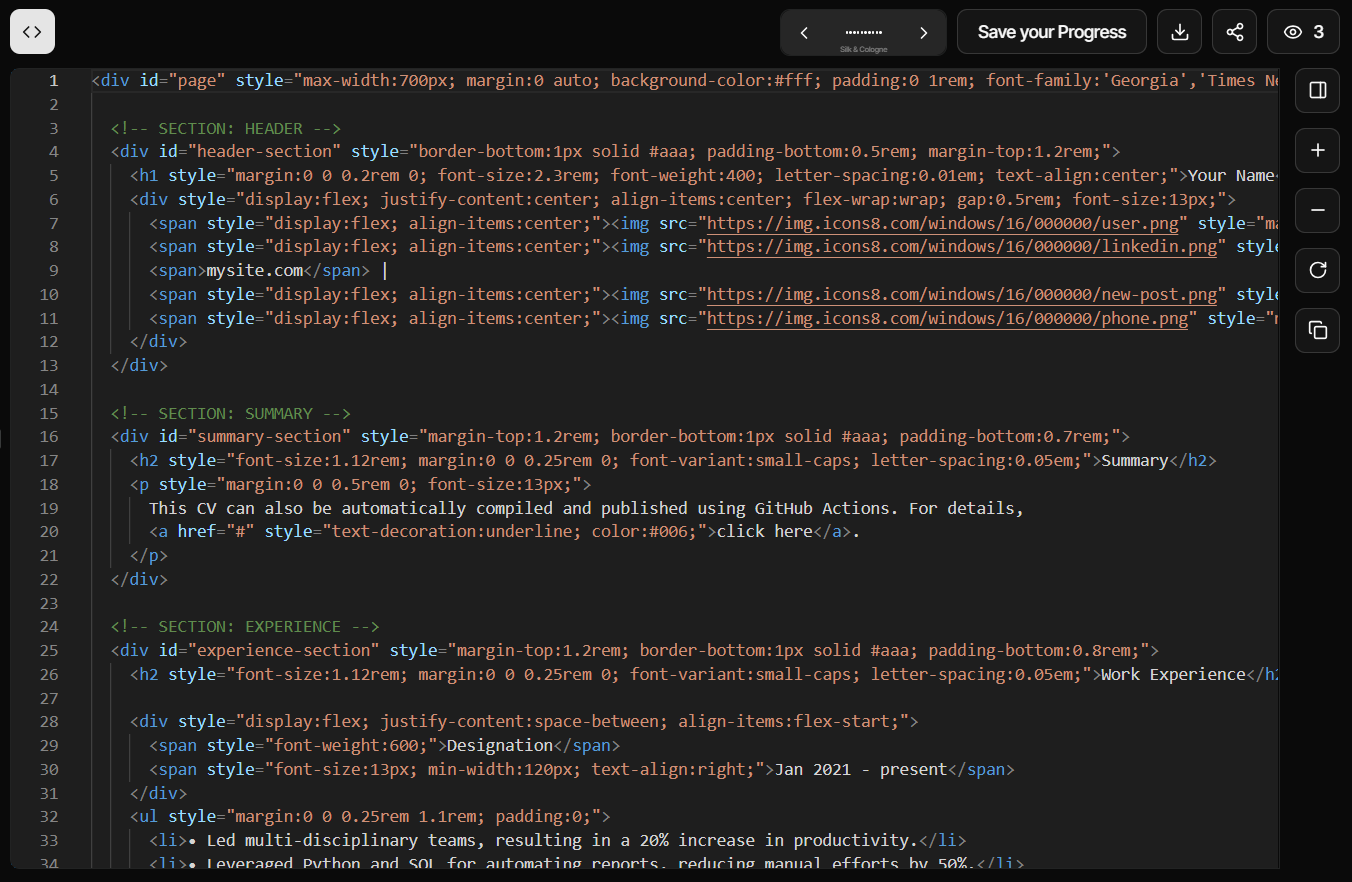Click 'font-variant:small-caps' on line 17
Image resolution: width=1352 pixels, height=882 pixels.
tap(741, 461)
